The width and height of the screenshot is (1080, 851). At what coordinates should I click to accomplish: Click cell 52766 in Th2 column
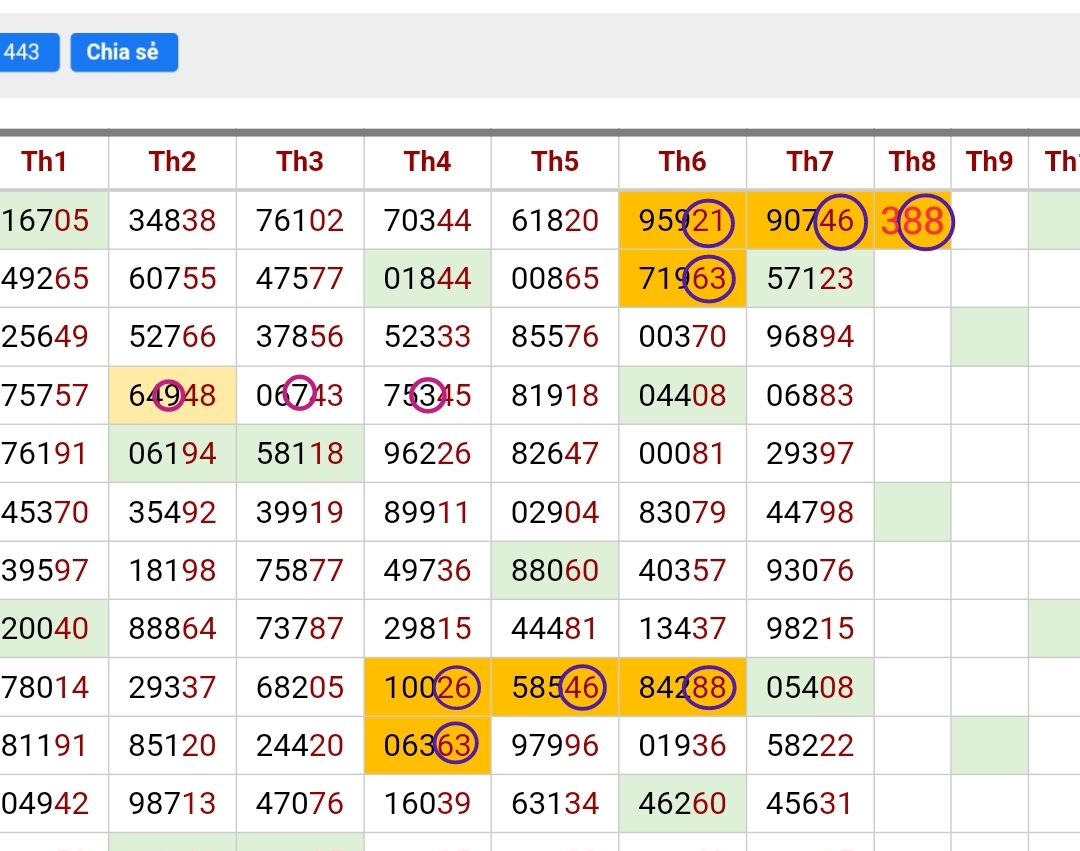[172, 337]
